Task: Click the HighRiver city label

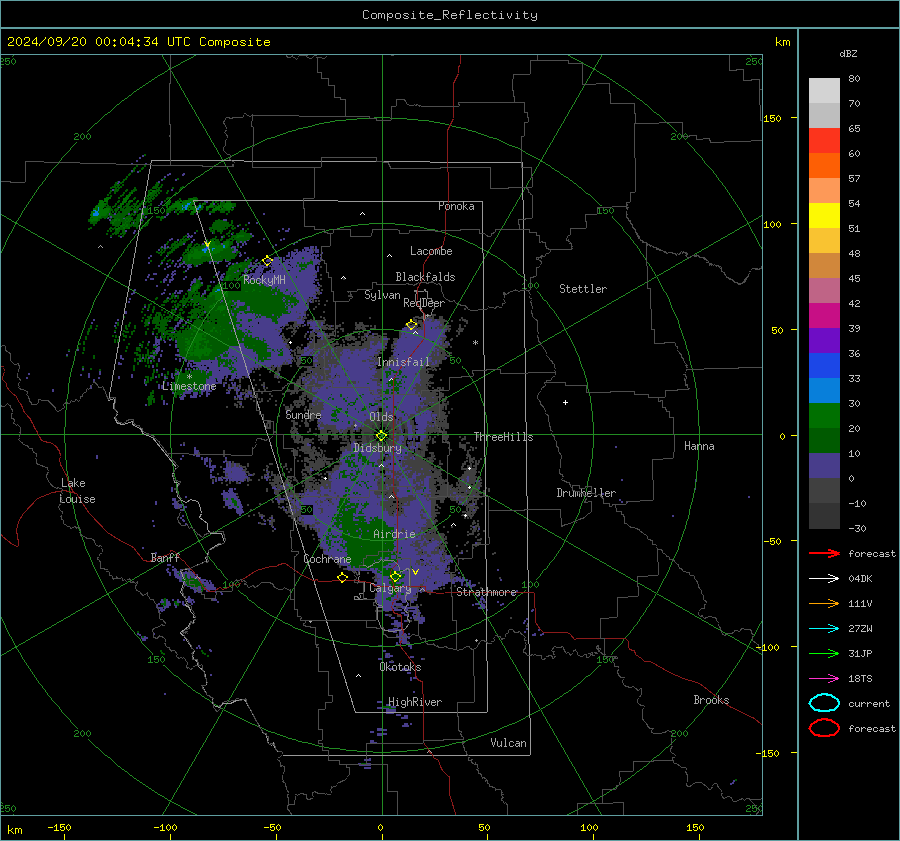Action: click(x=415, y=702)
